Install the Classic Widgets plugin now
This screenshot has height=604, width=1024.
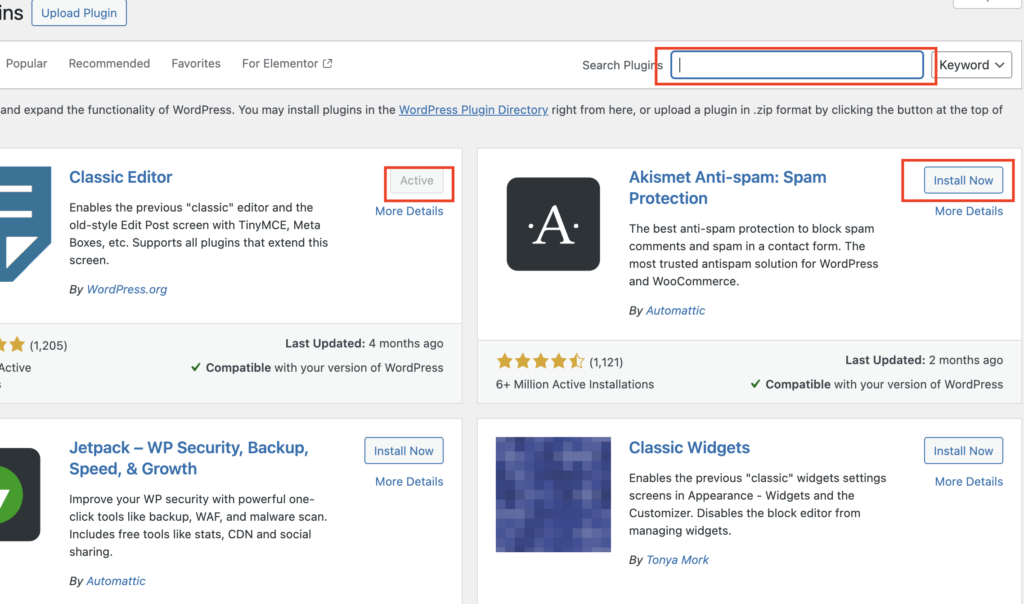point(963,451)
